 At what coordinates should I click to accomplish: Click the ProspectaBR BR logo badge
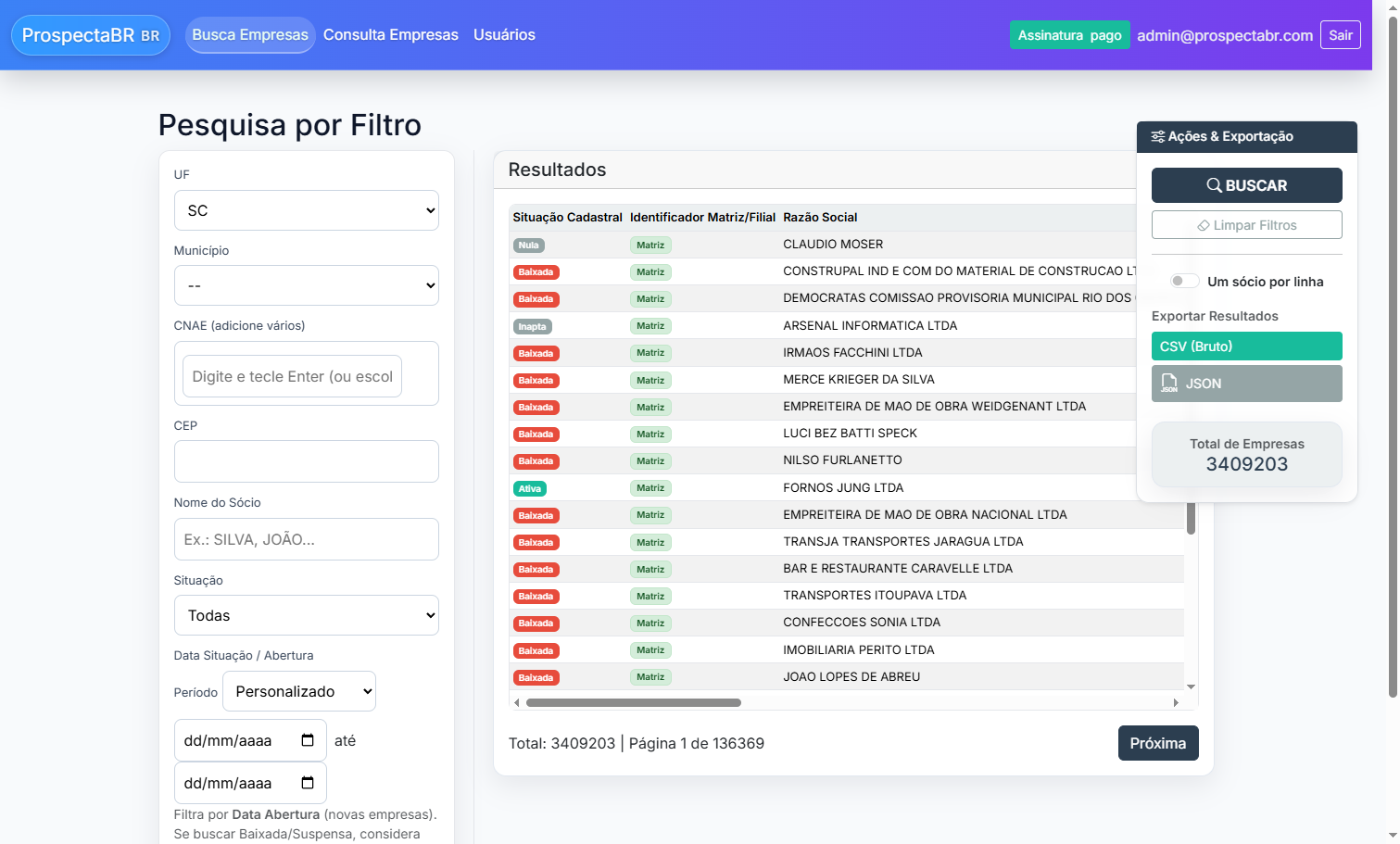pos(90,35)
